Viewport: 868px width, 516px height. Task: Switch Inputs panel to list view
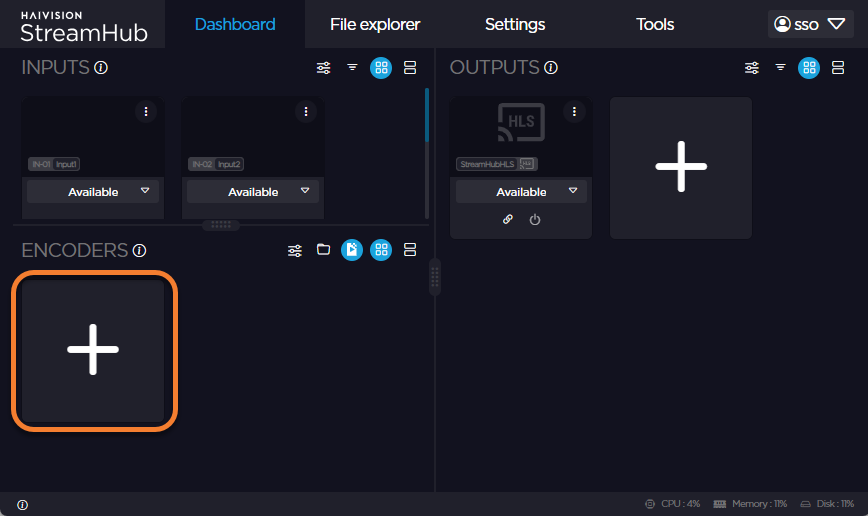[410, 68]
